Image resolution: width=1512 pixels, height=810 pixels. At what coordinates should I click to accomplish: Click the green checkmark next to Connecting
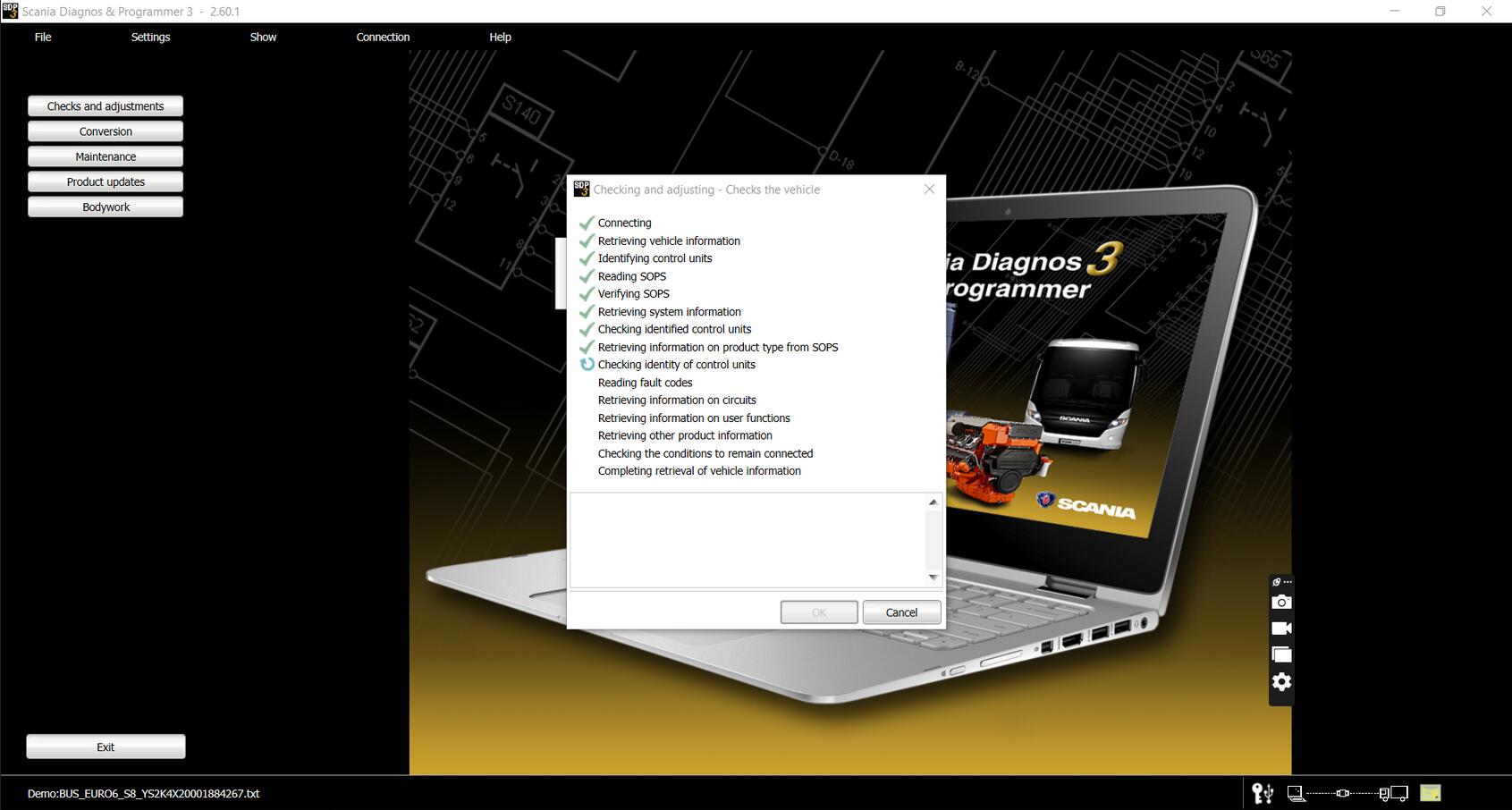pyautogui.click(x=587, y=222)
